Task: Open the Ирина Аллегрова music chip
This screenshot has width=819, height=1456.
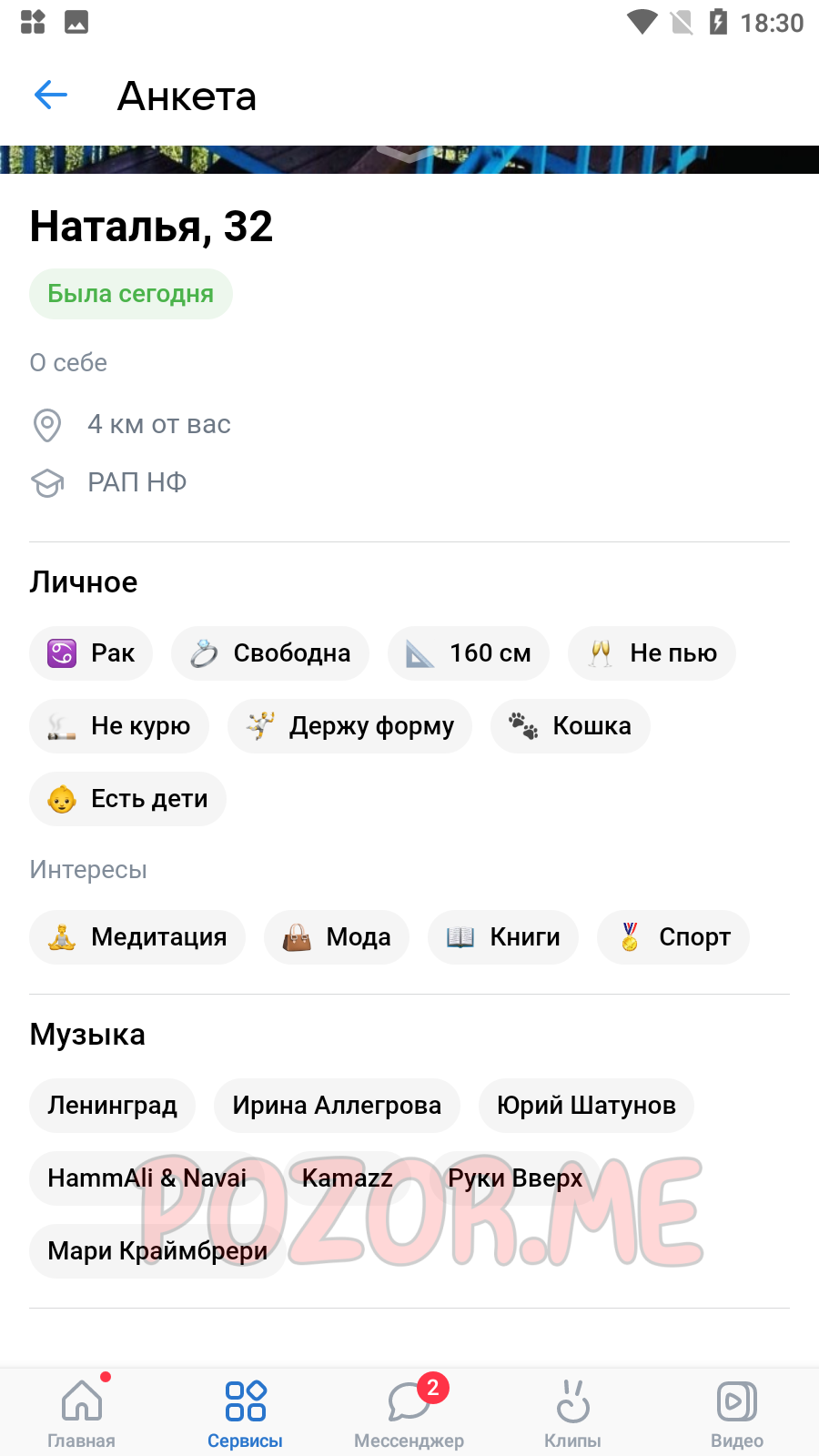Action: [x=337, y=1106]
